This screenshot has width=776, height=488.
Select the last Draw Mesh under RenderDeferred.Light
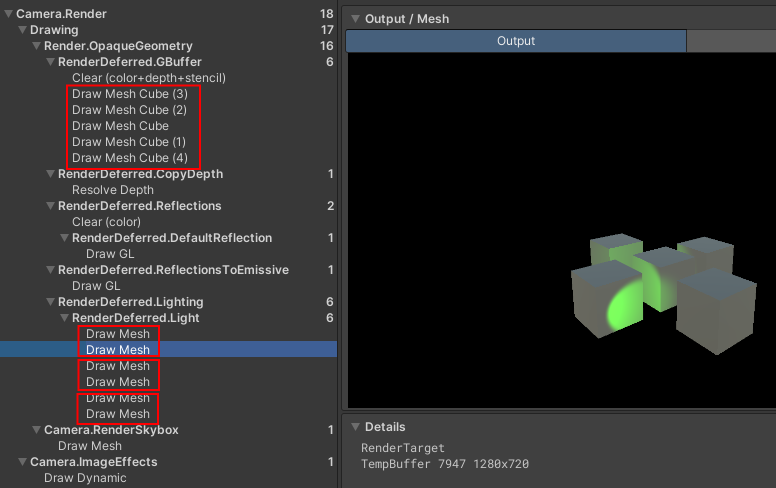(x=118, y=414)
